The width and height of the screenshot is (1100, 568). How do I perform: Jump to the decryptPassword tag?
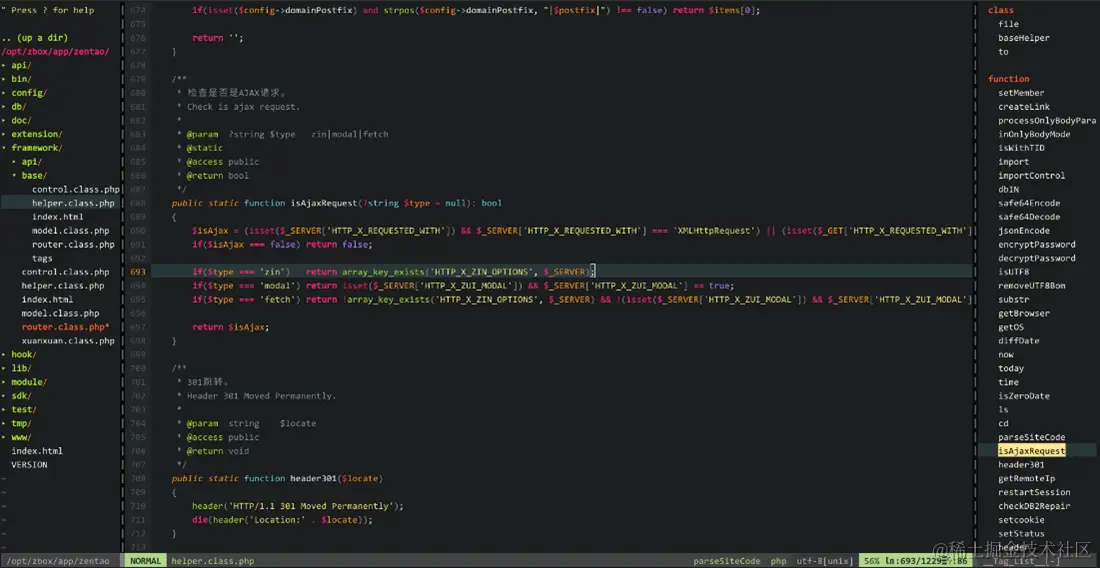point(1037,258)
